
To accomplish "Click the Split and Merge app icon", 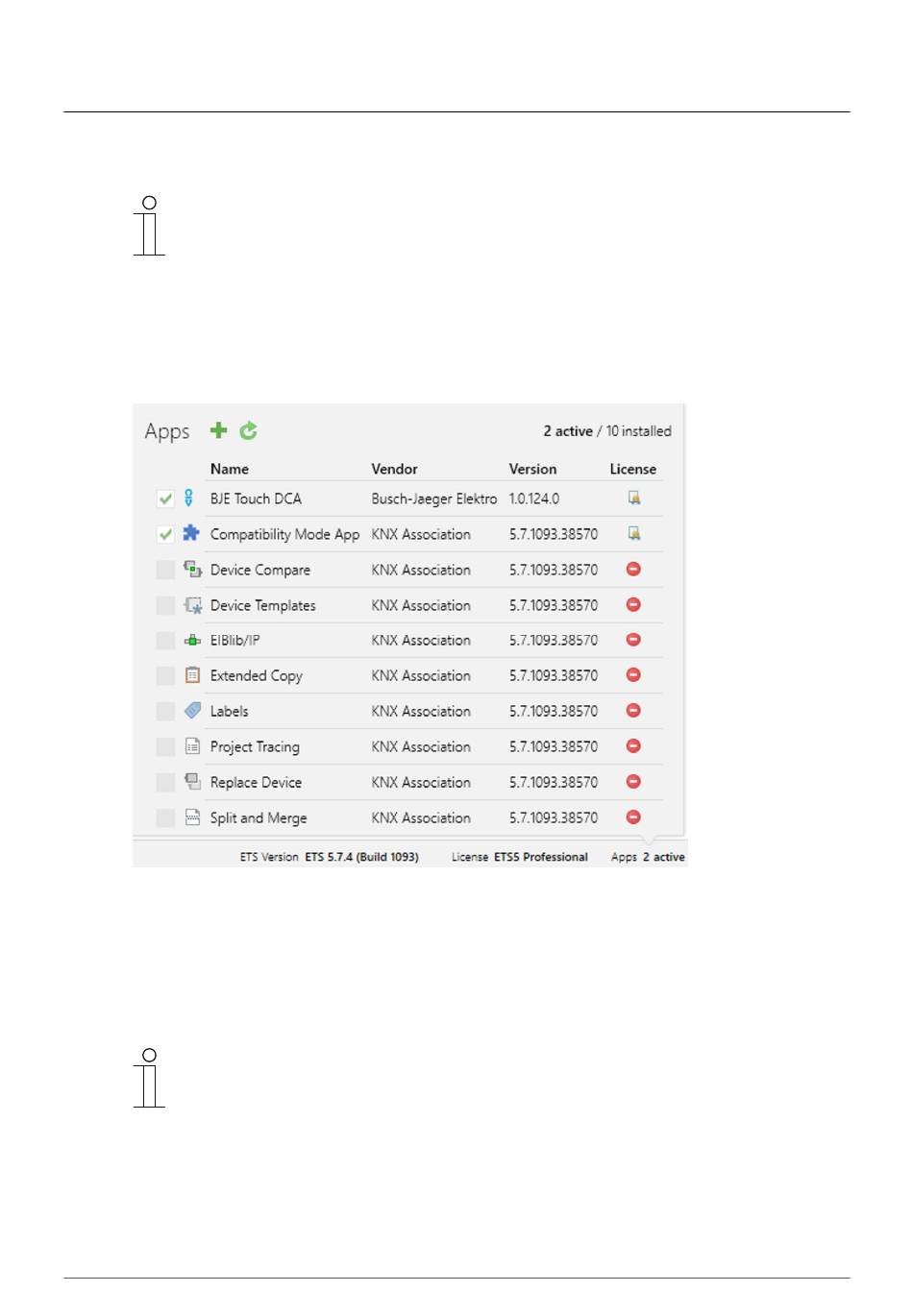I will (192, 817).
